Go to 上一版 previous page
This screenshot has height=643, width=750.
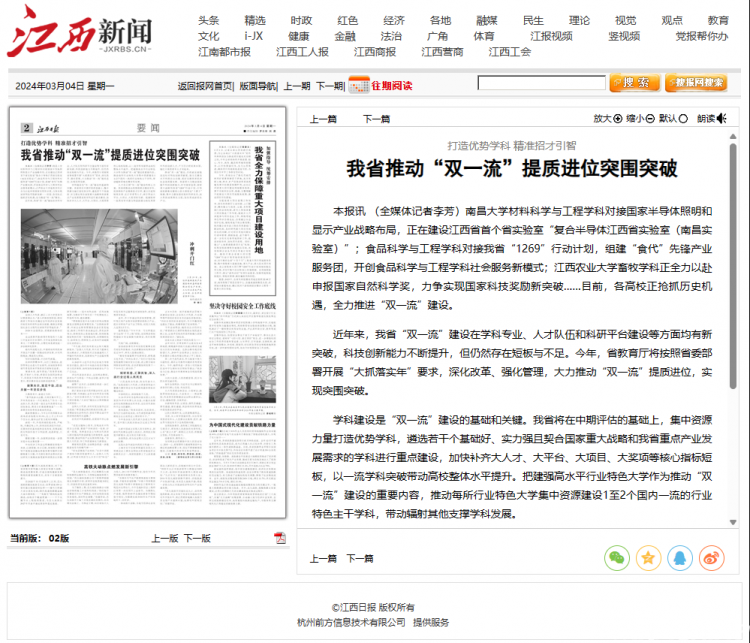165,538
